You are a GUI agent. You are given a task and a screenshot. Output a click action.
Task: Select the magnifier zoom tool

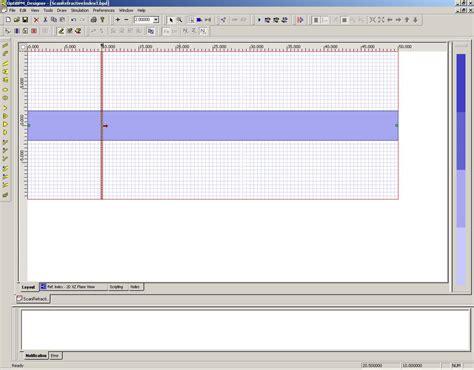[x=180, y=20]
